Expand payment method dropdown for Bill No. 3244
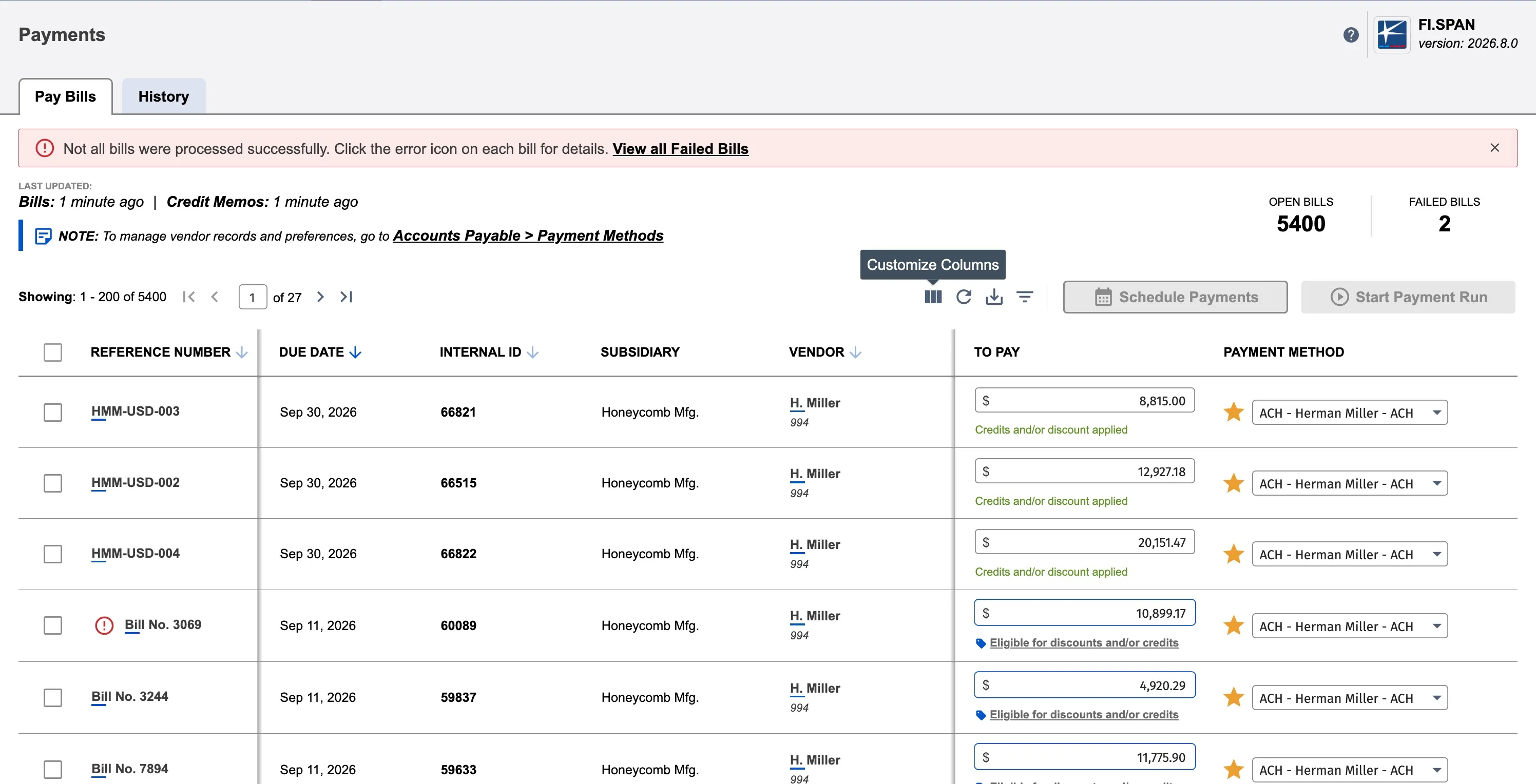 click(1349, 698)
